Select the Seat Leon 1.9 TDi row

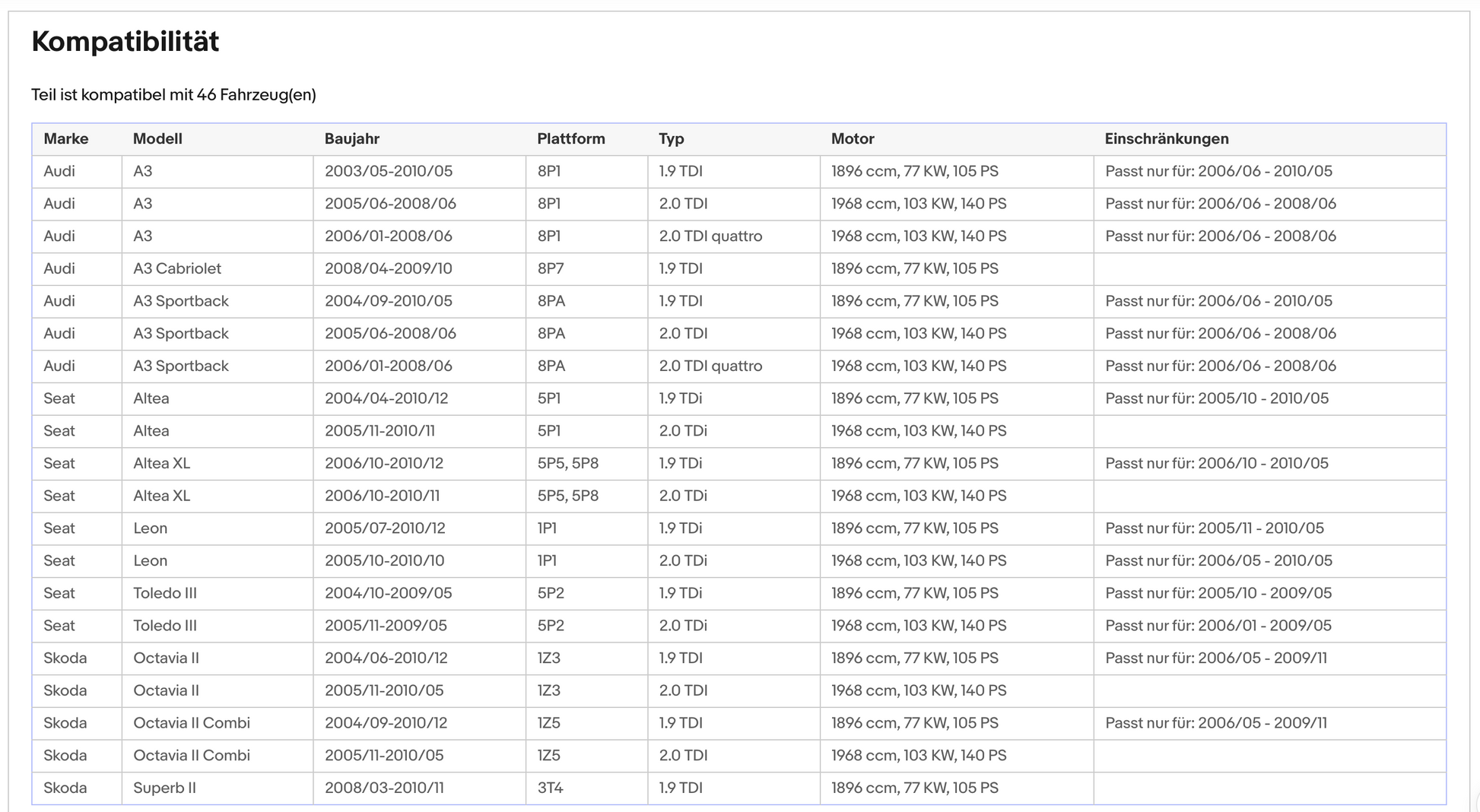pyautogui.click(x=738, y=528)
